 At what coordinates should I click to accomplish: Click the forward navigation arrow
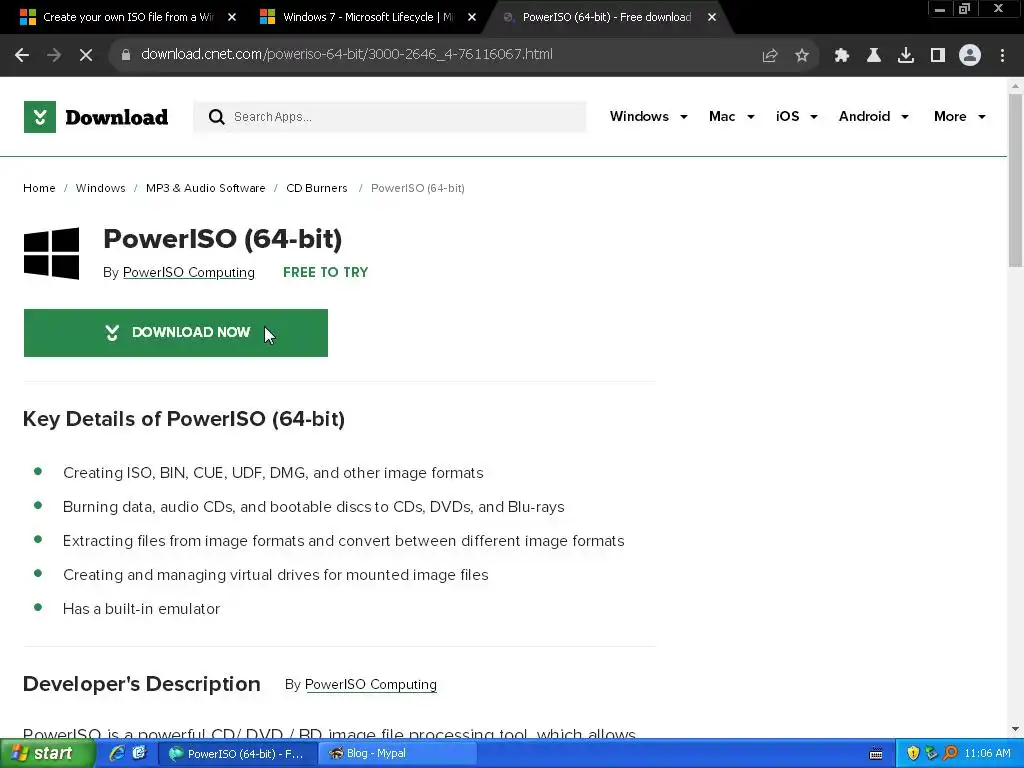click(x=54, y=56)
